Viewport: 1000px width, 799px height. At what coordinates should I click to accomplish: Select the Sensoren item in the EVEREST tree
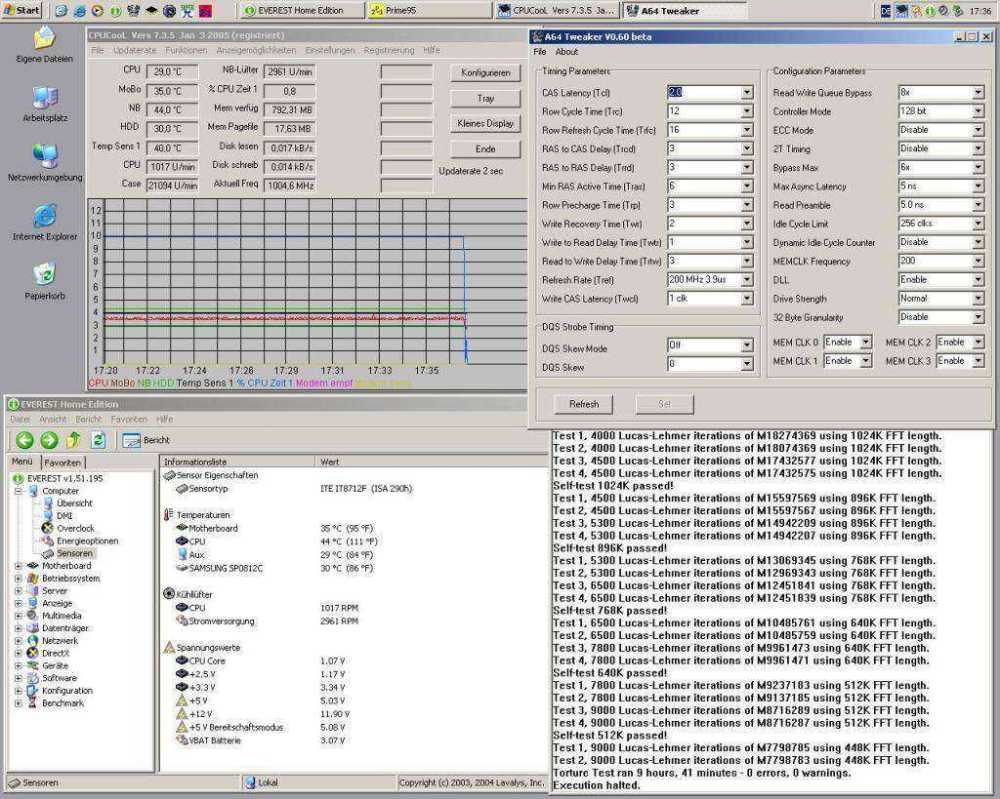coord(75,553)
